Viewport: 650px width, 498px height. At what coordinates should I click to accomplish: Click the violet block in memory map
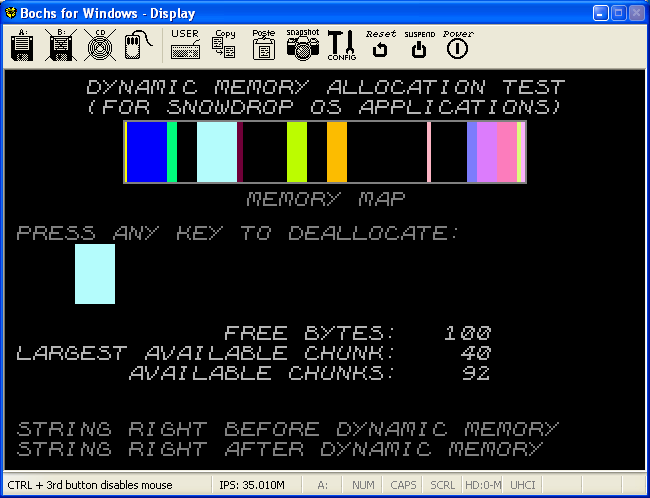[487, 152]
